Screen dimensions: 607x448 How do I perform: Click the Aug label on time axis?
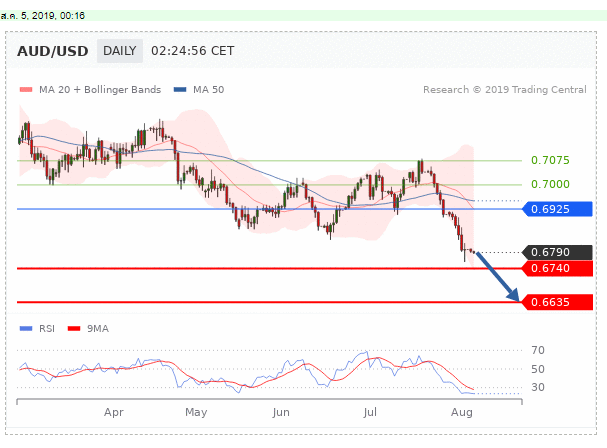(x=461, y=412)
